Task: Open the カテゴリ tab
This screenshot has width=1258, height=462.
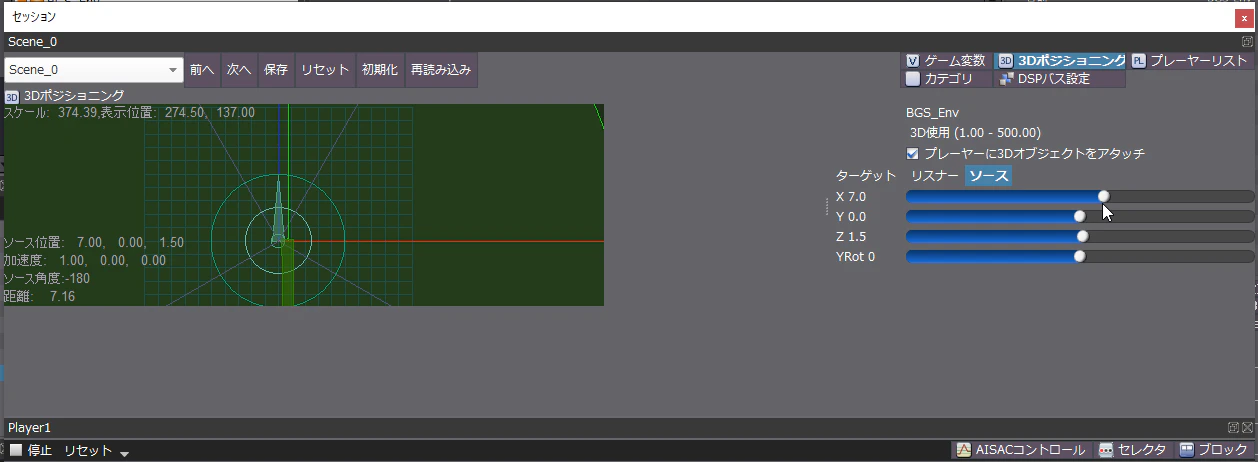Action: tap(946, 78)
